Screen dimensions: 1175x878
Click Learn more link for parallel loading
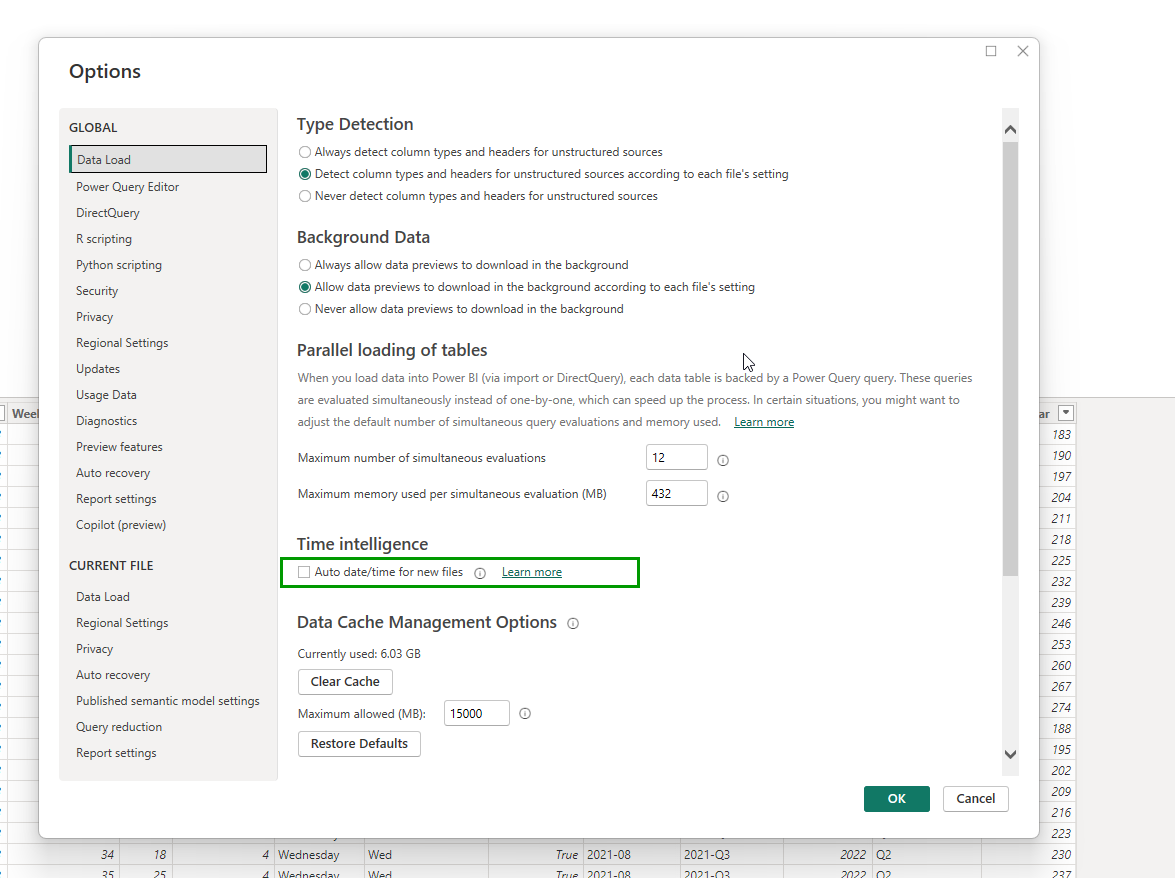click(764, 423)
